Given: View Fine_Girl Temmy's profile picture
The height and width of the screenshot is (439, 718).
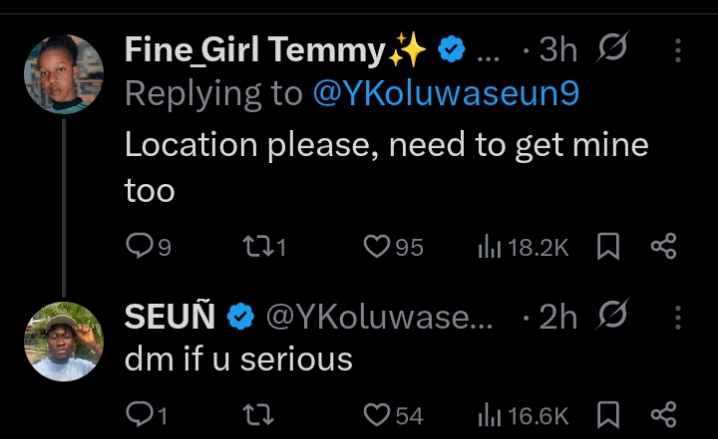Looking at the screenshot, I should click(x=64, y=74).
